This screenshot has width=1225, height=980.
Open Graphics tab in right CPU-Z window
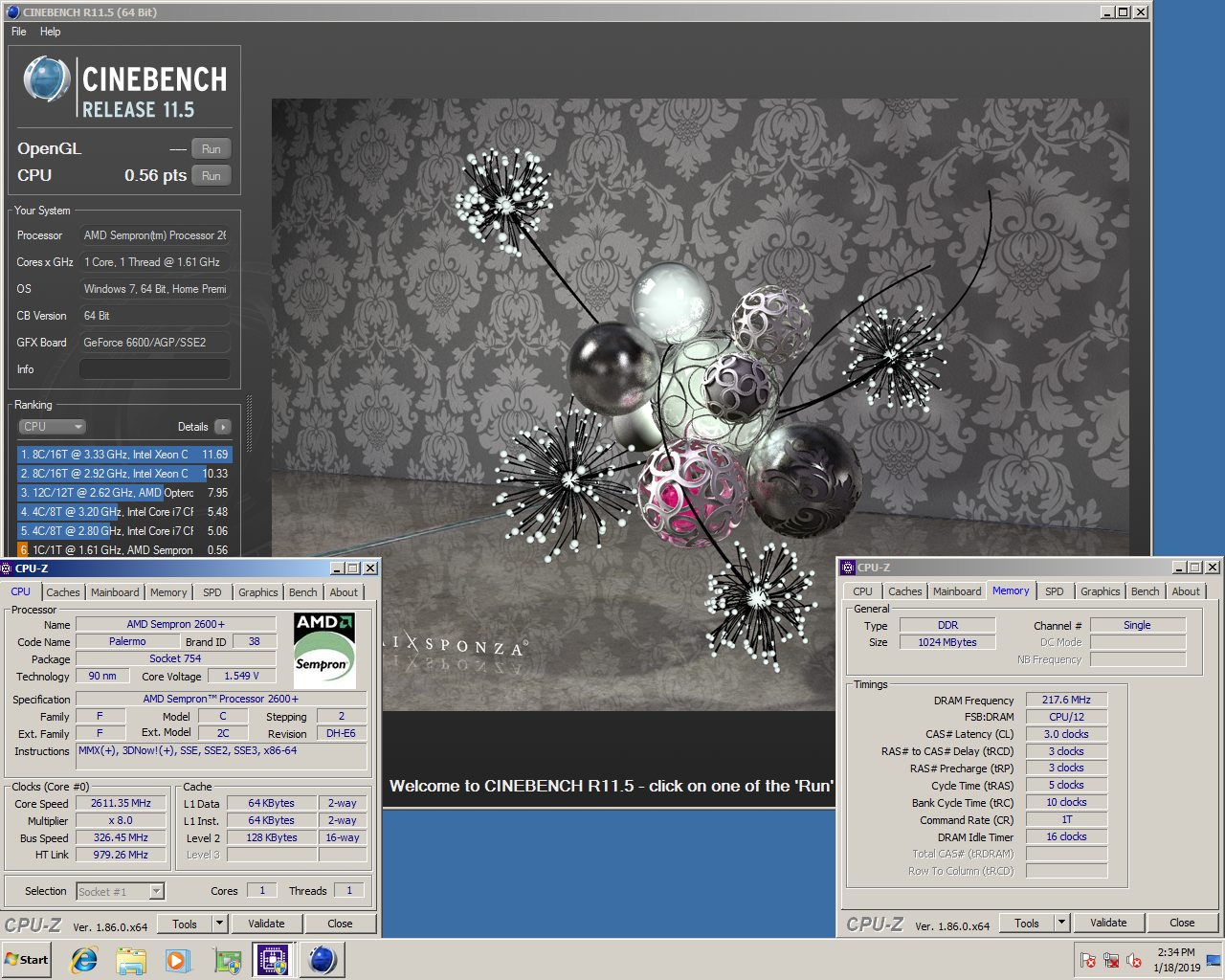pyautogui.click(x=1101, y=591)
